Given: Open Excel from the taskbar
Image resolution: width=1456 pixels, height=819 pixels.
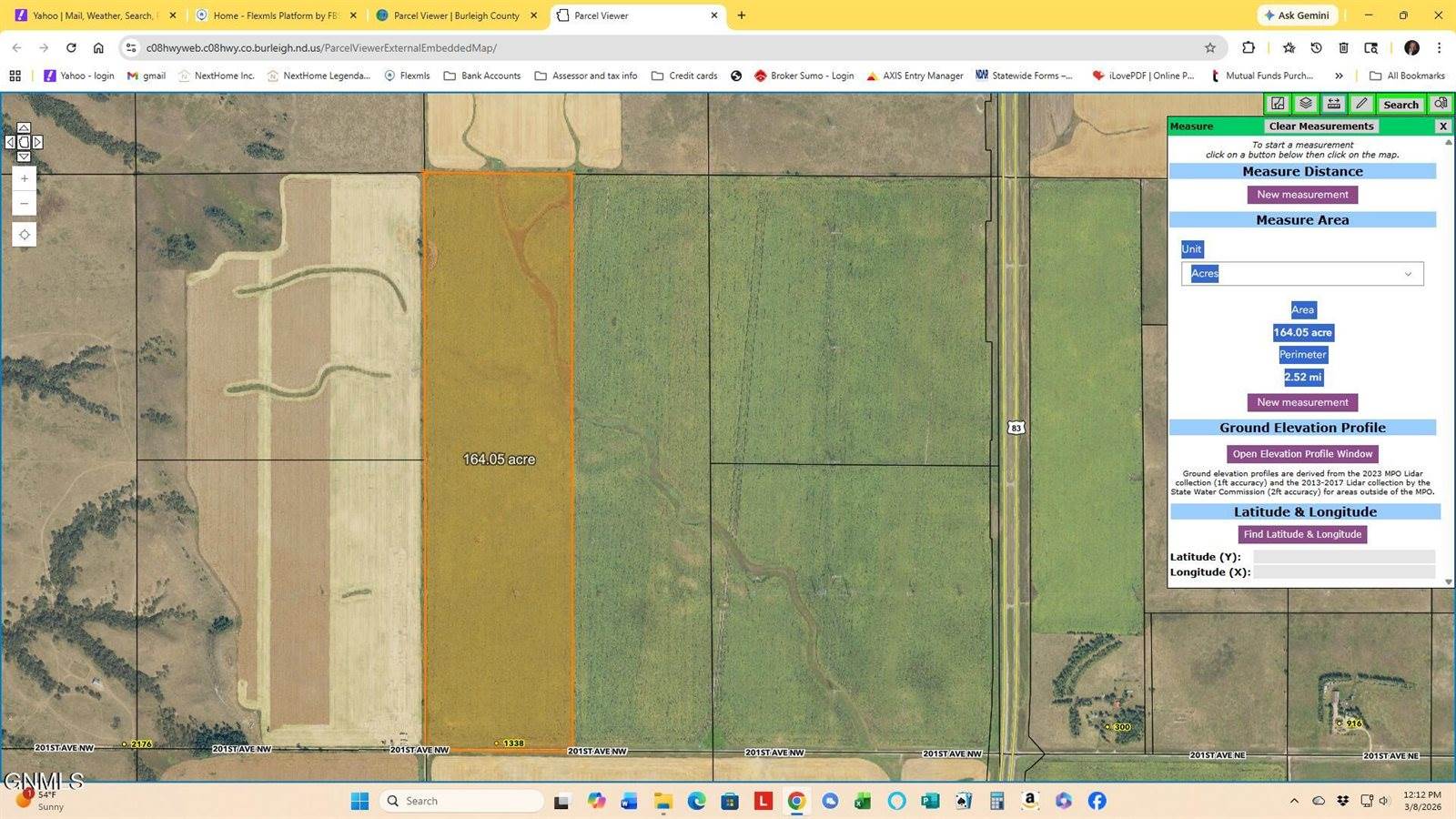Looking at the screenshot, I should (x=863, y=801).
